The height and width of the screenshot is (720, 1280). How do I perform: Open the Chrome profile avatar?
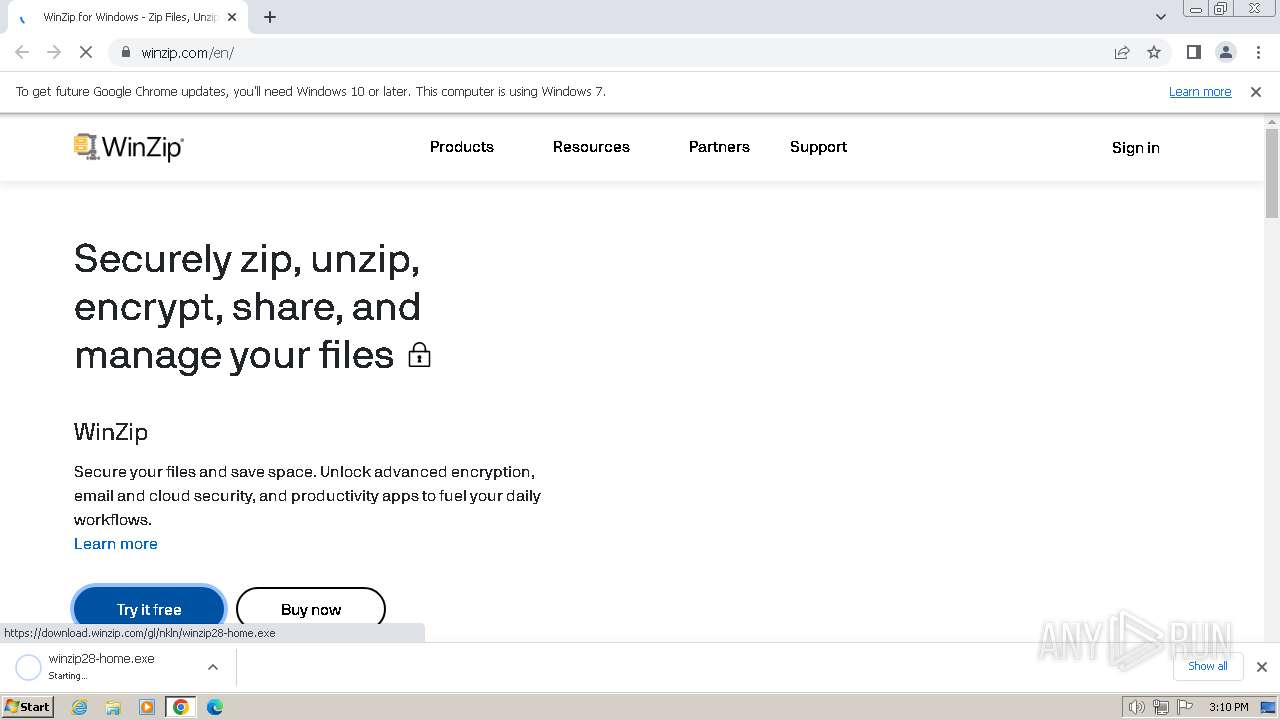point(1226,52)
